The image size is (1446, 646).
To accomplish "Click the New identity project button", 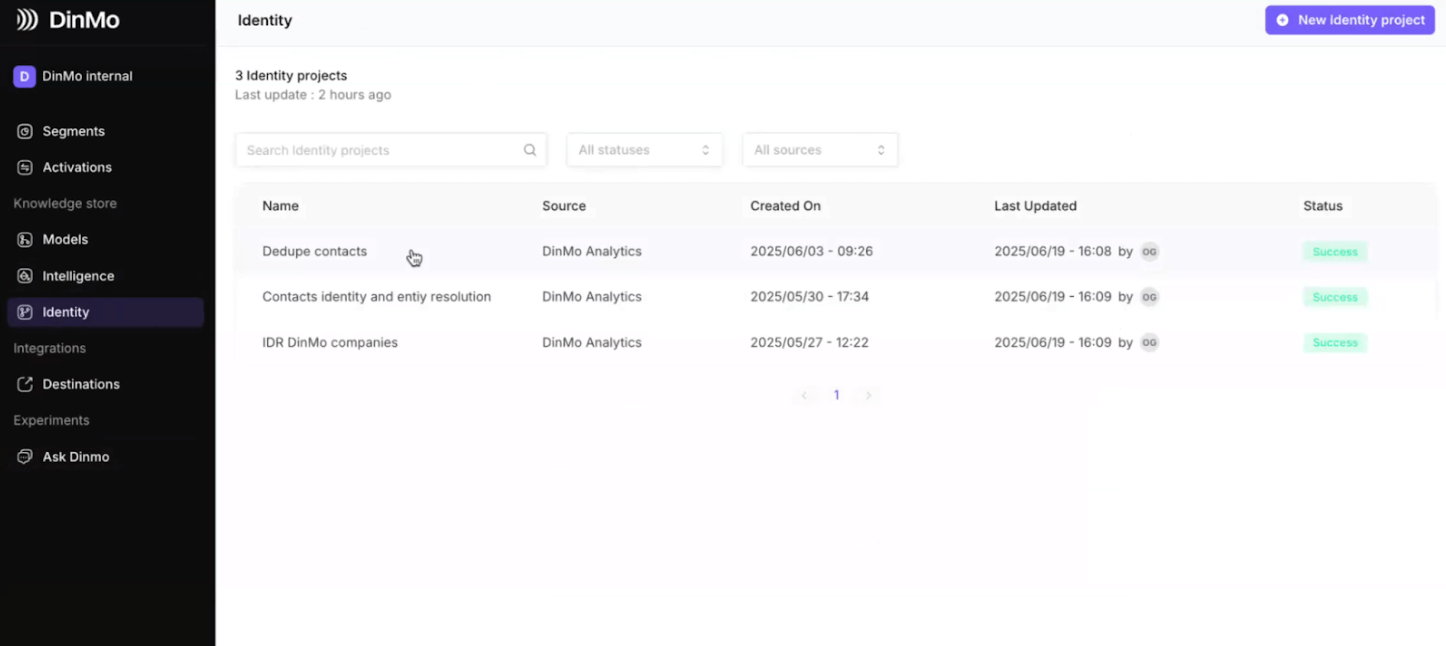I will [1350, 20].
